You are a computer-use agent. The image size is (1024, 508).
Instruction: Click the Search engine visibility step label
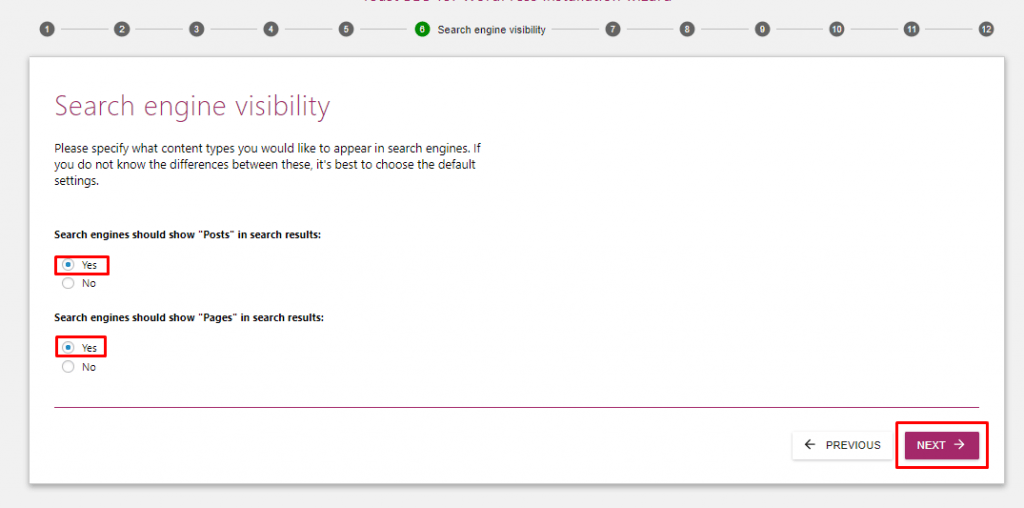point(491,30)
